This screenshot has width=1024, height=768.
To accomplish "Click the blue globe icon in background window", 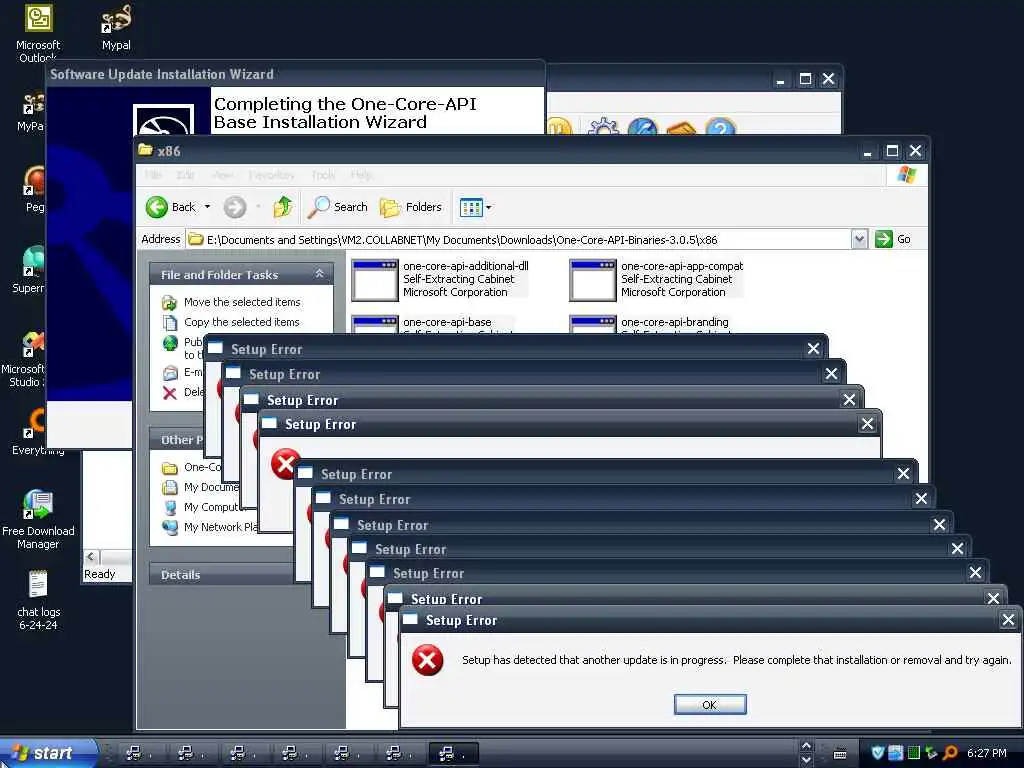I will click(x=642, y=126).
